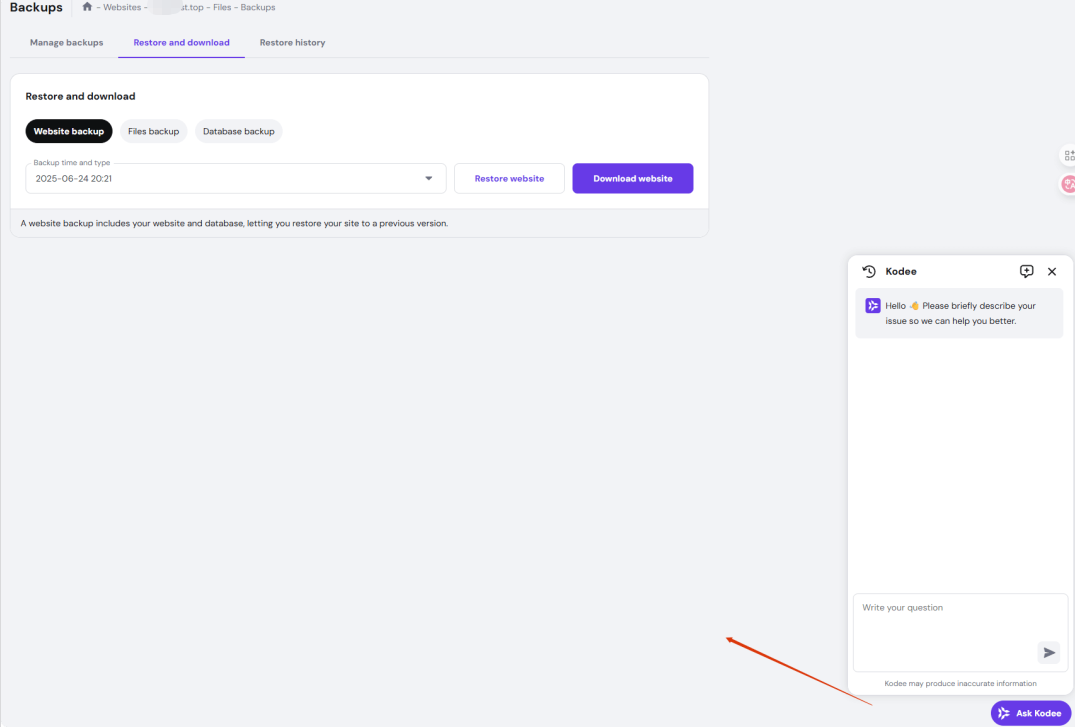Close the Kodee chat panel
Screen dimensions: 1075x727
[1052, 272]
